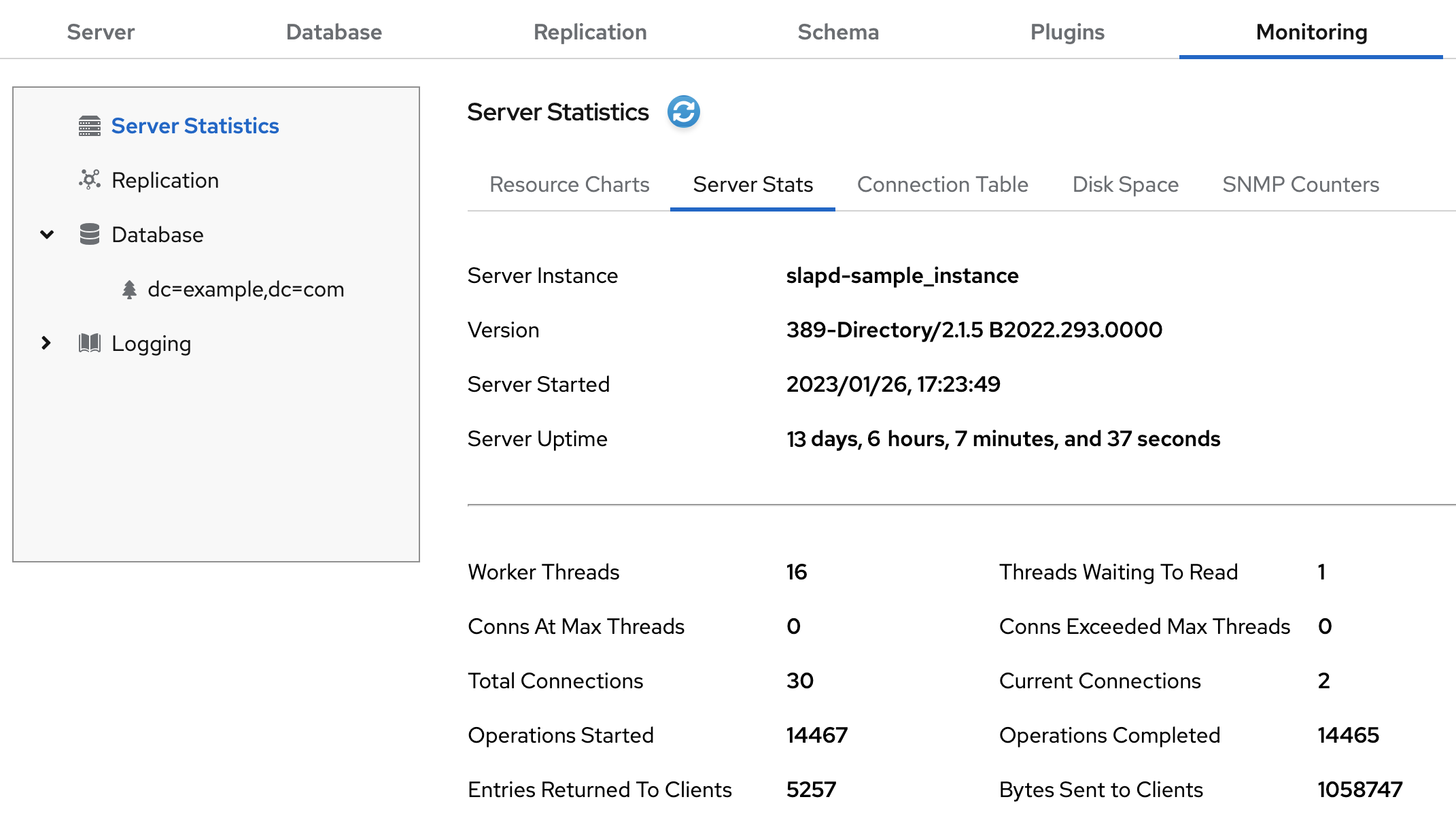
Task: Click the Server Statistics sidebar link
Action: click(x=194, y=126)
